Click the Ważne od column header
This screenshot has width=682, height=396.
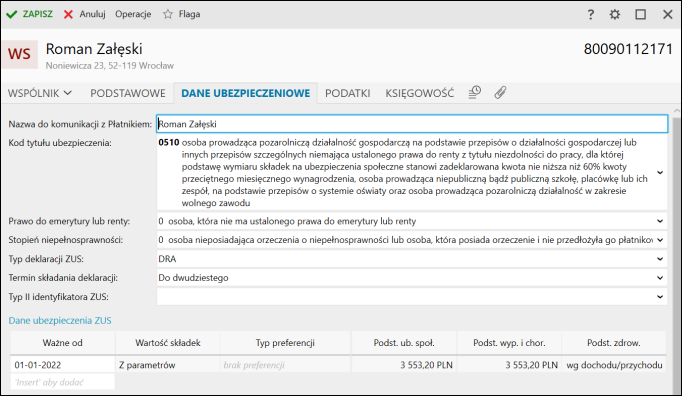(63, 343)
